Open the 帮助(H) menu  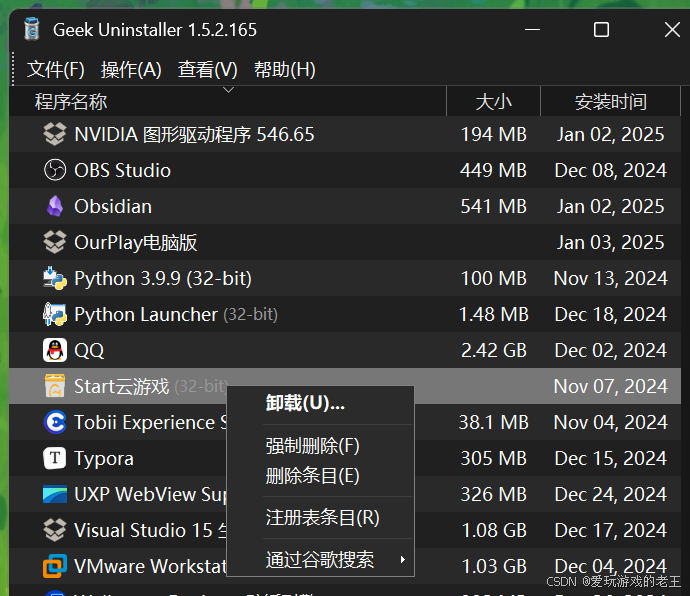(285, 70)
